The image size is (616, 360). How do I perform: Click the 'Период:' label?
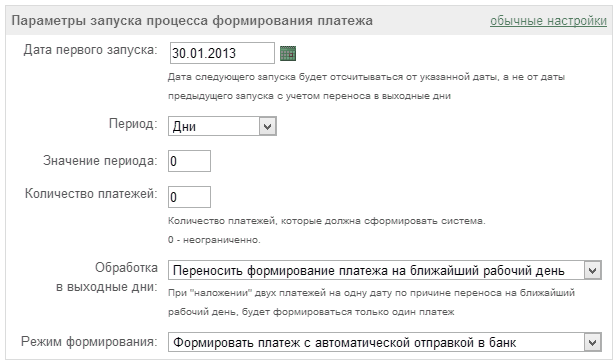click(x=133, y=124)
